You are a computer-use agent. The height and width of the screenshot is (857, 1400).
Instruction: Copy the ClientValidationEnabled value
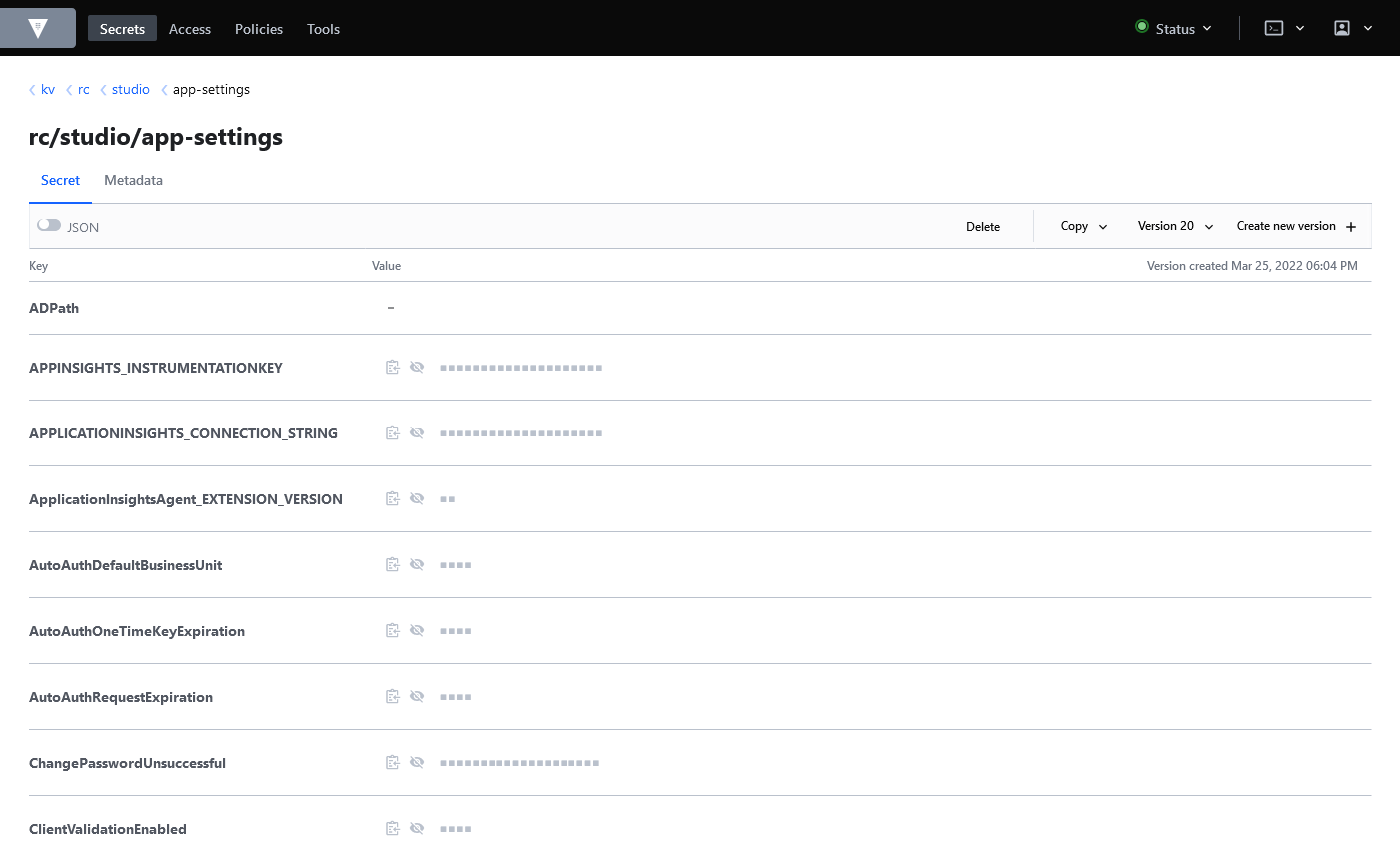(392, 829)
